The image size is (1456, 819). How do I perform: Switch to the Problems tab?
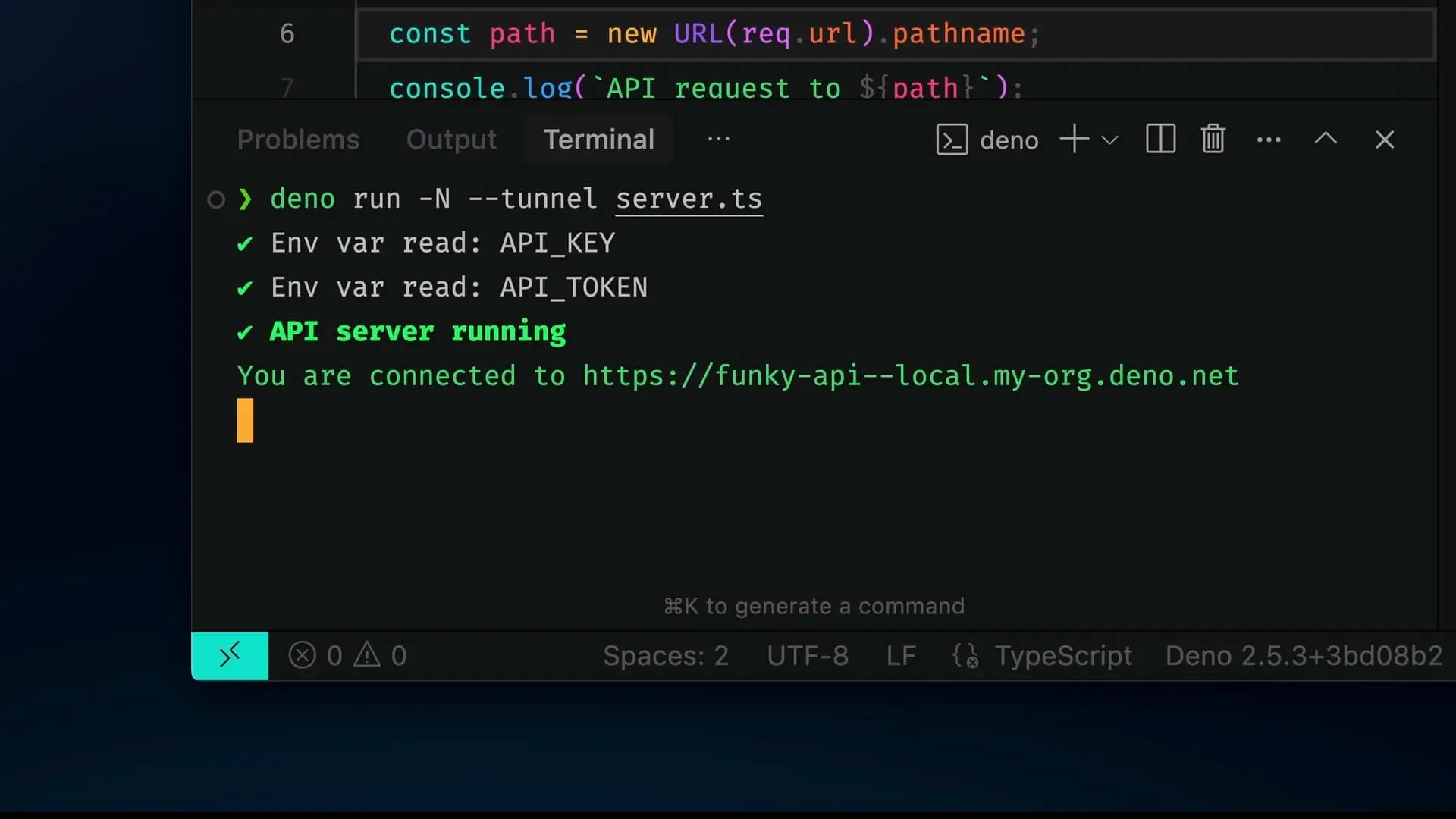point(298,140)
